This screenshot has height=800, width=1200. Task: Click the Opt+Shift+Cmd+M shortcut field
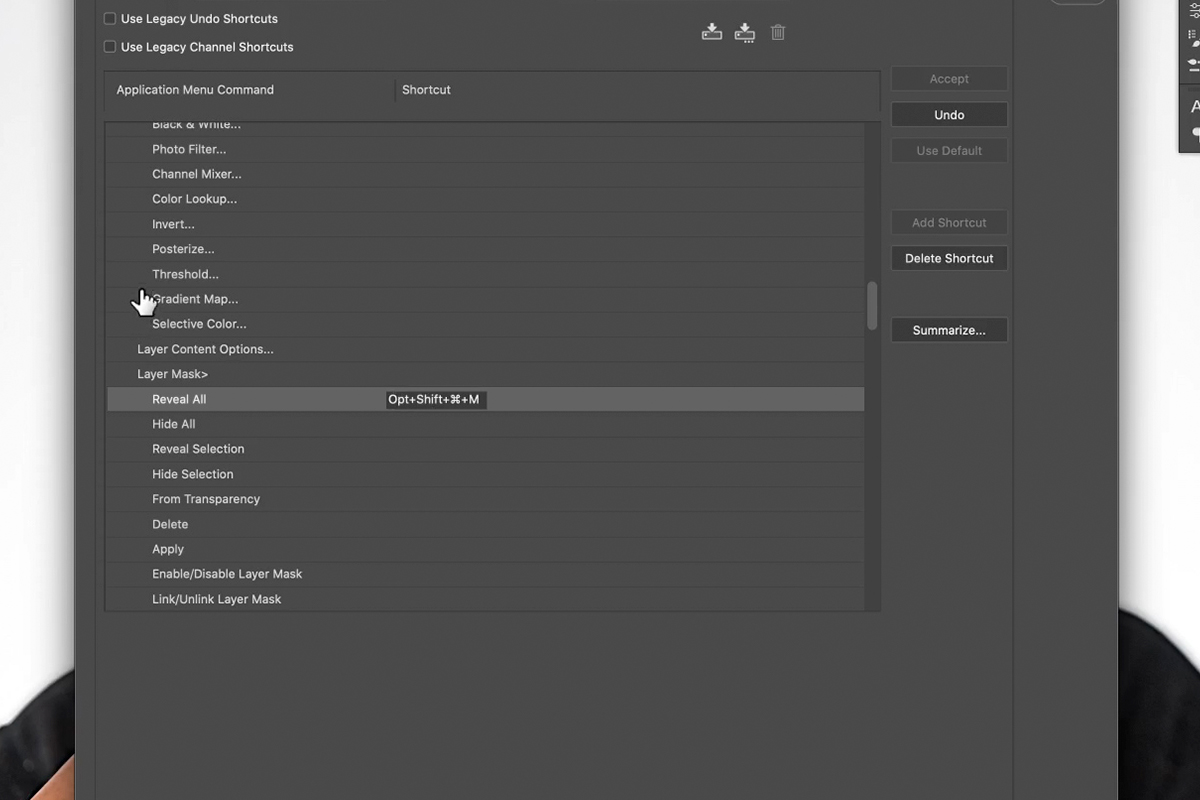tap(435, 399)
